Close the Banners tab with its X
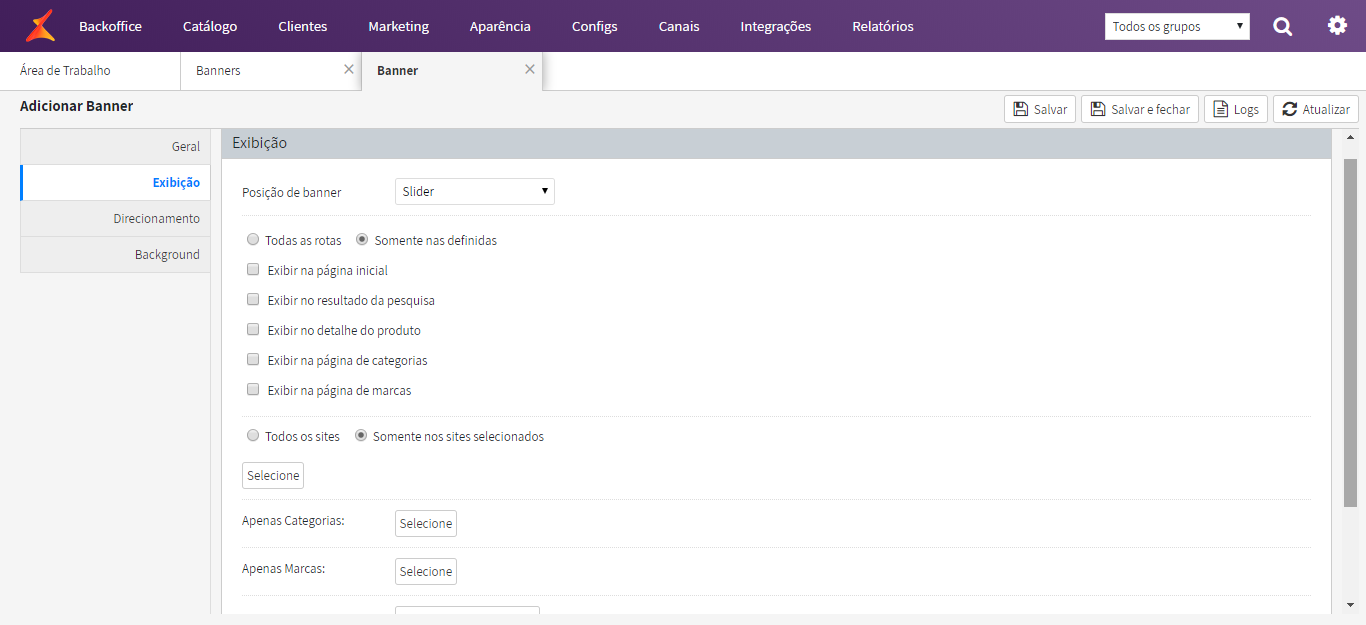This screenshot has height=625, width=1366. (x=349, y=69)
